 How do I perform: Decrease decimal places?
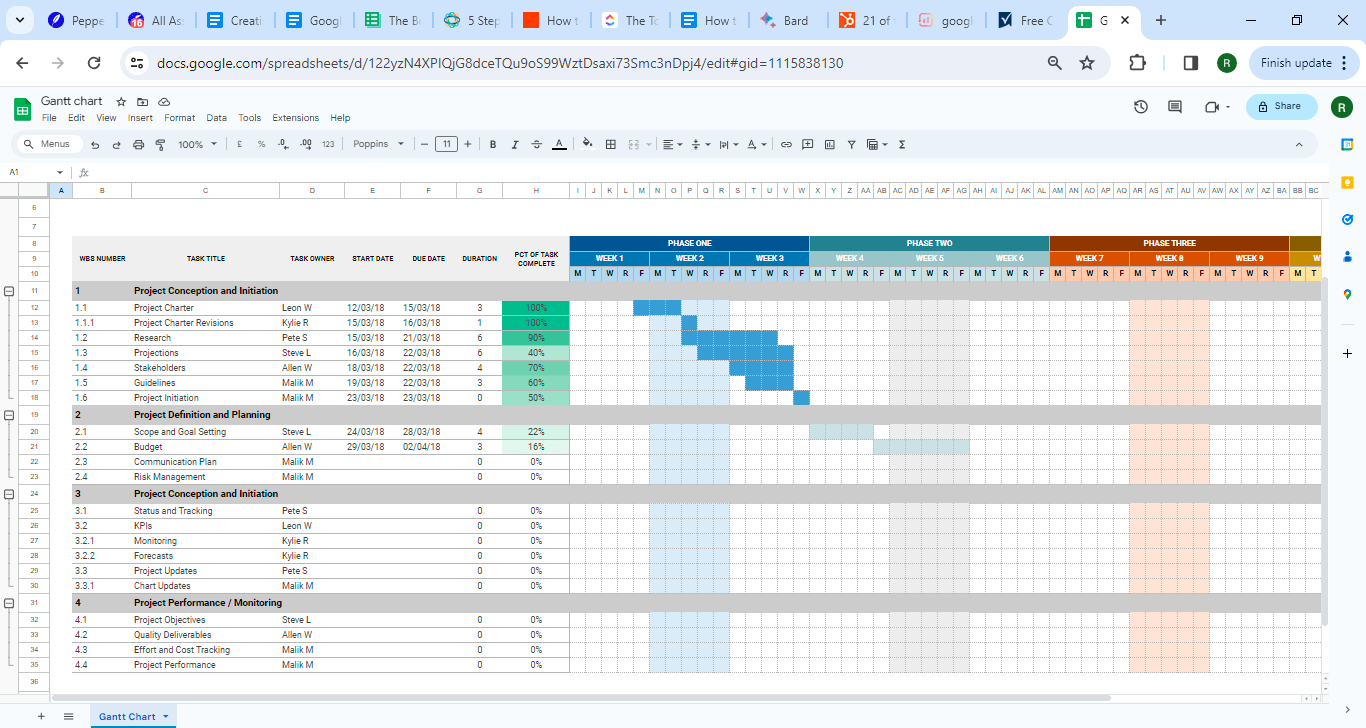(x=283, y=144)
